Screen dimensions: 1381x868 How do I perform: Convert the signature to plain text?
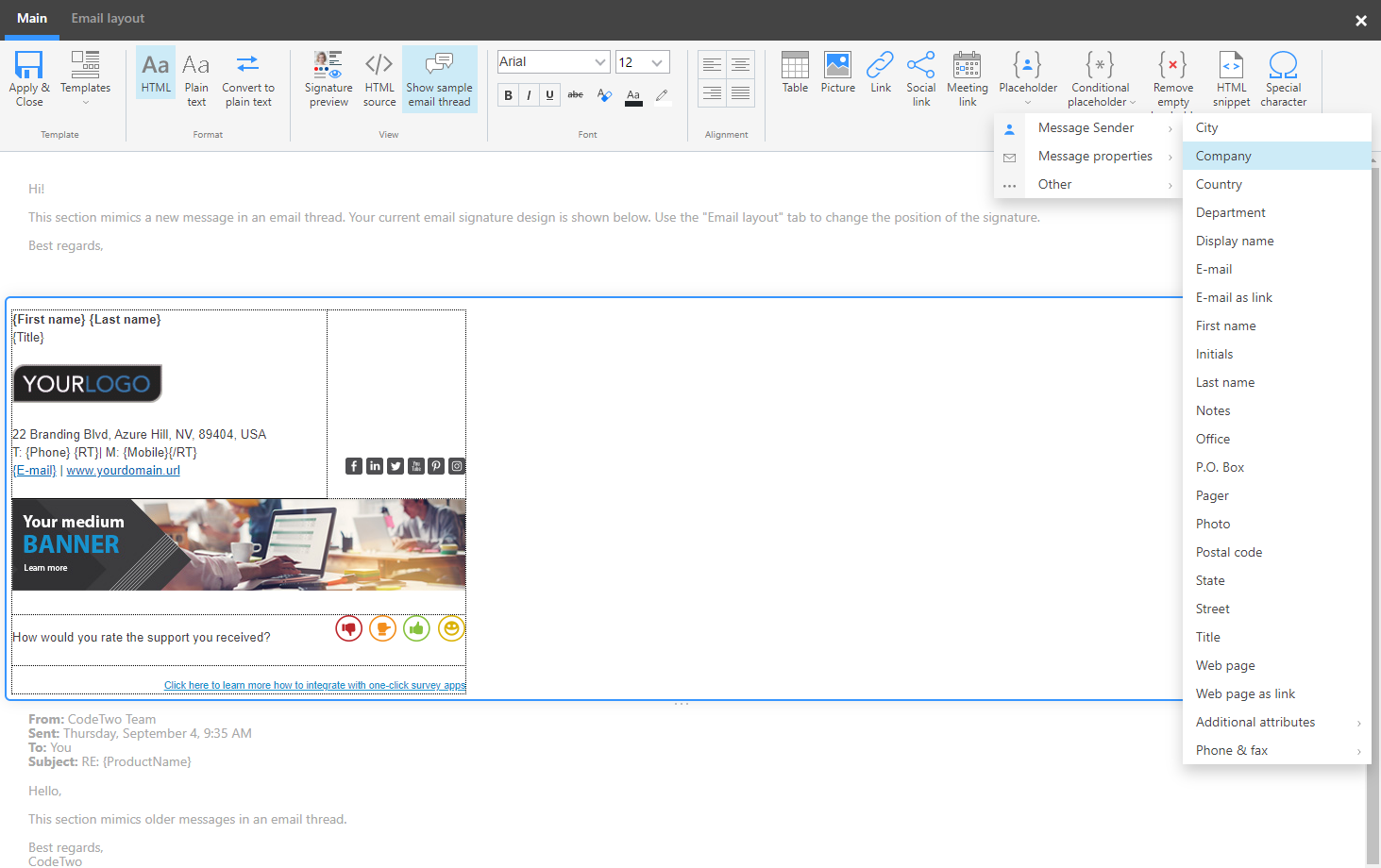point(248,77)
